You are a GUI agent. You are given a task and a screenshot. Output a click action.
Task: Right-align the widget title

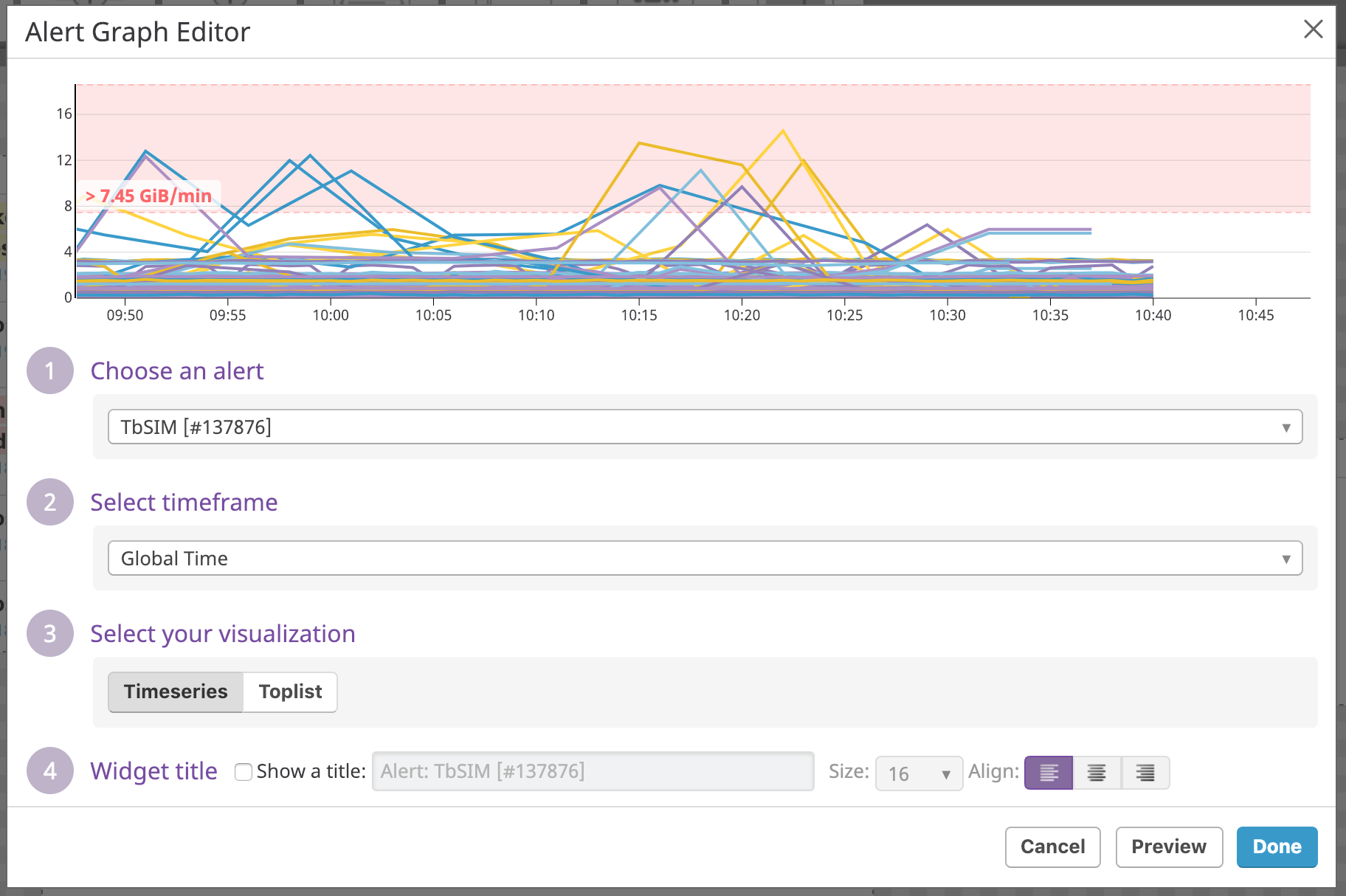point(1145,773)
